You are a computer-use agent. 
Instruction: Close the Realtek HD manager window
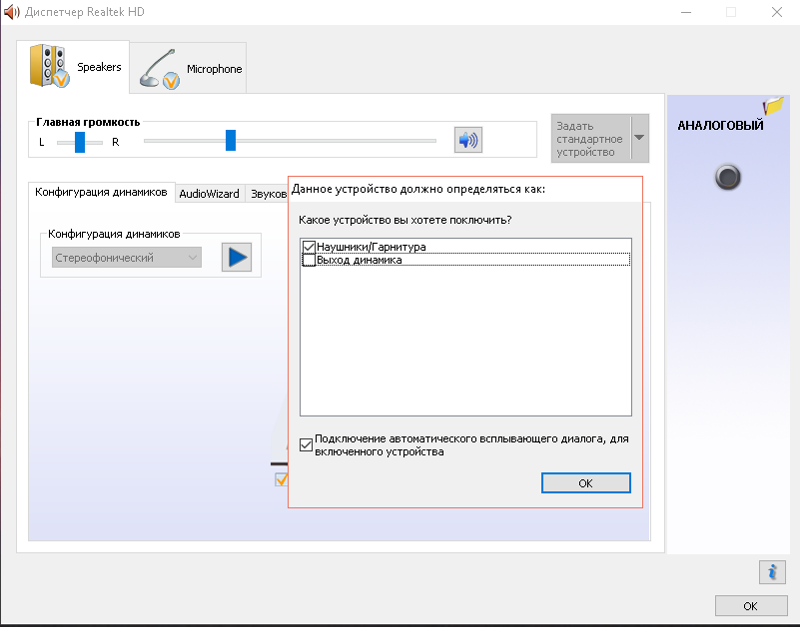777,12
